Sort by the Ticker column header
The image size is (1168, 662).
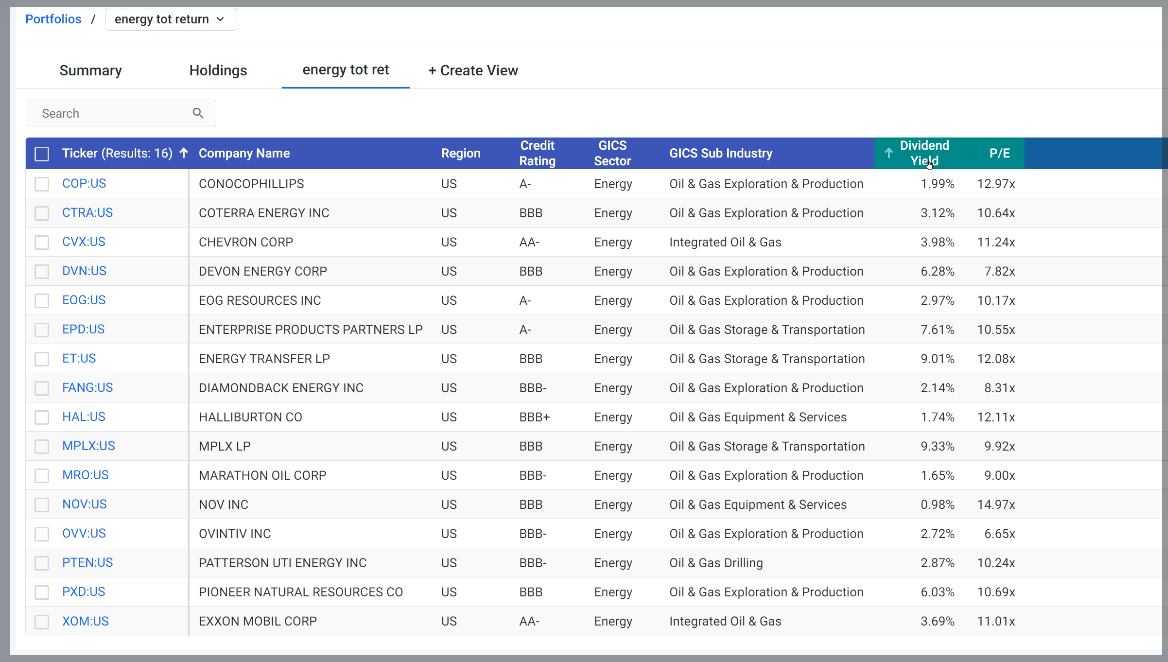pos(117,153)
